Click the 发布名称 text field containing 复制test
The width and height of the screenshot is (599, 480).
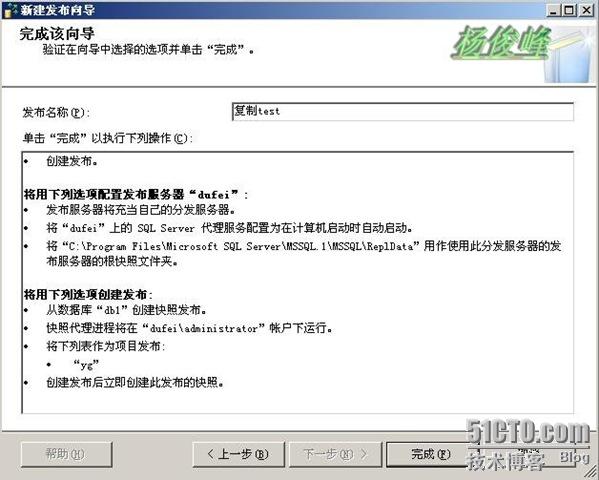click(x=403, y=112)
